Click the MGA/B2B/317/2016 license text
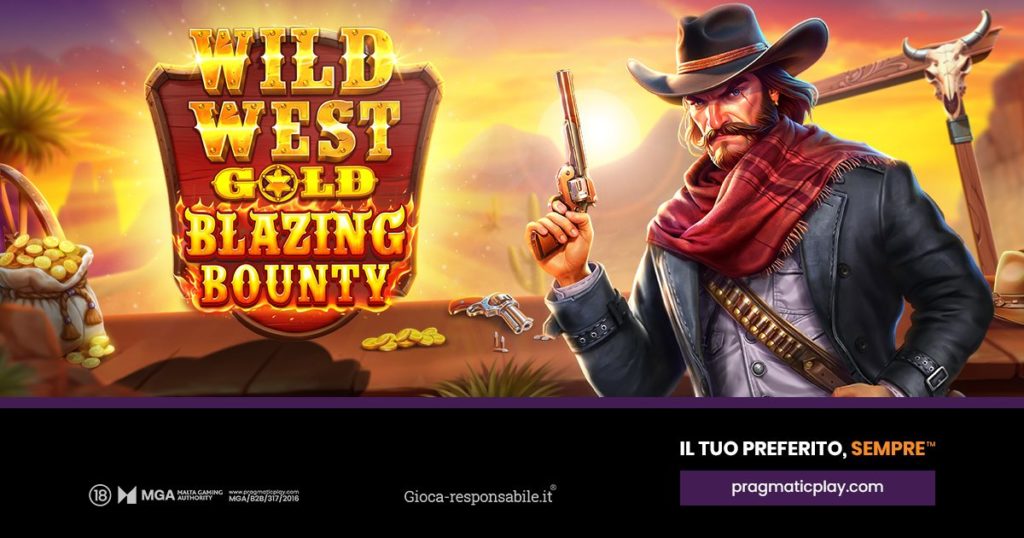Image resolution: width=1024 pixels, height=538 pixels. coord(264,499)
